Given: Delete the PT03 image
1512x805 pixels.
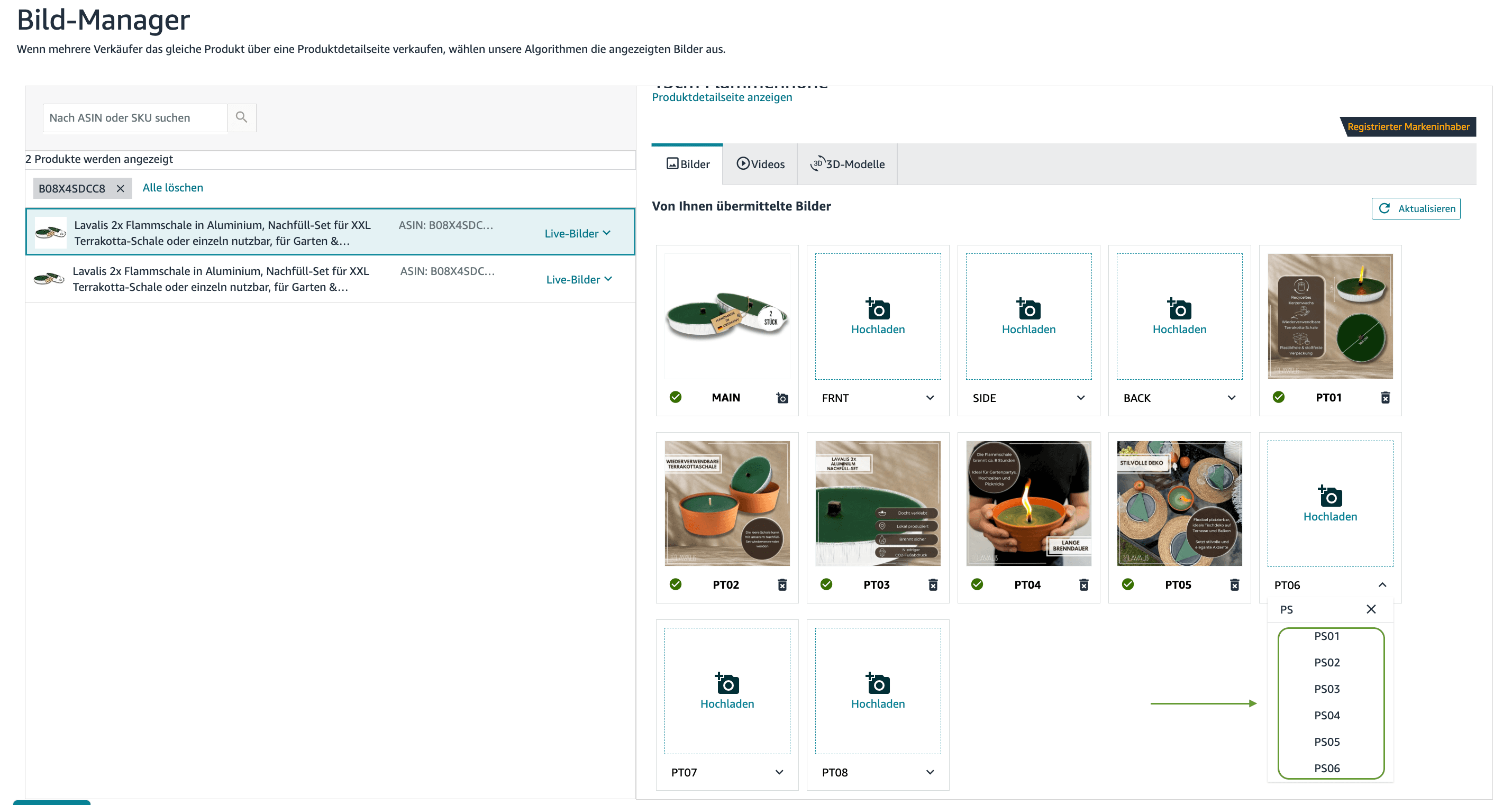Looking at the screenshot, I should 933,585.
